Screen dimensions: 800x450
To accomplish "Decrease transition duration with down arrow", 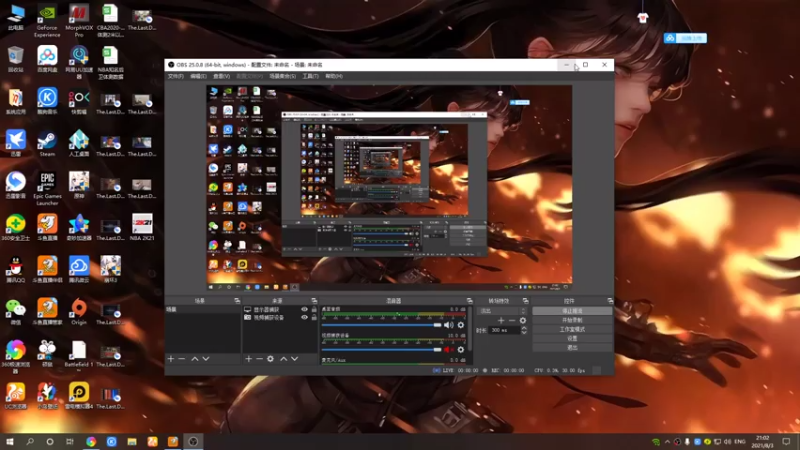I will [524, 333].
